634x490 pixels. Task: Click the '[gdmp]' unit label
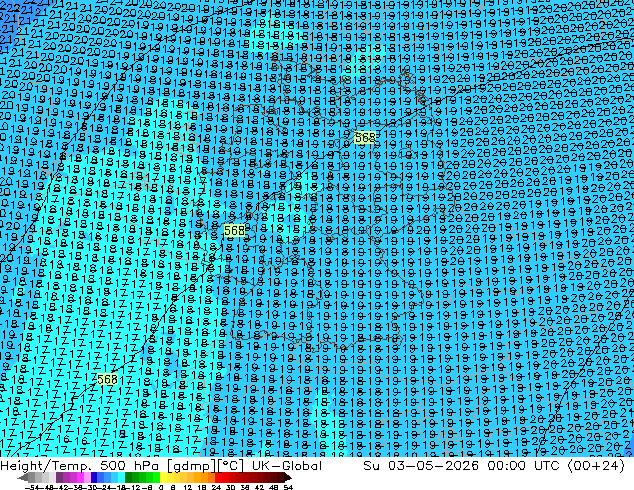192,466
